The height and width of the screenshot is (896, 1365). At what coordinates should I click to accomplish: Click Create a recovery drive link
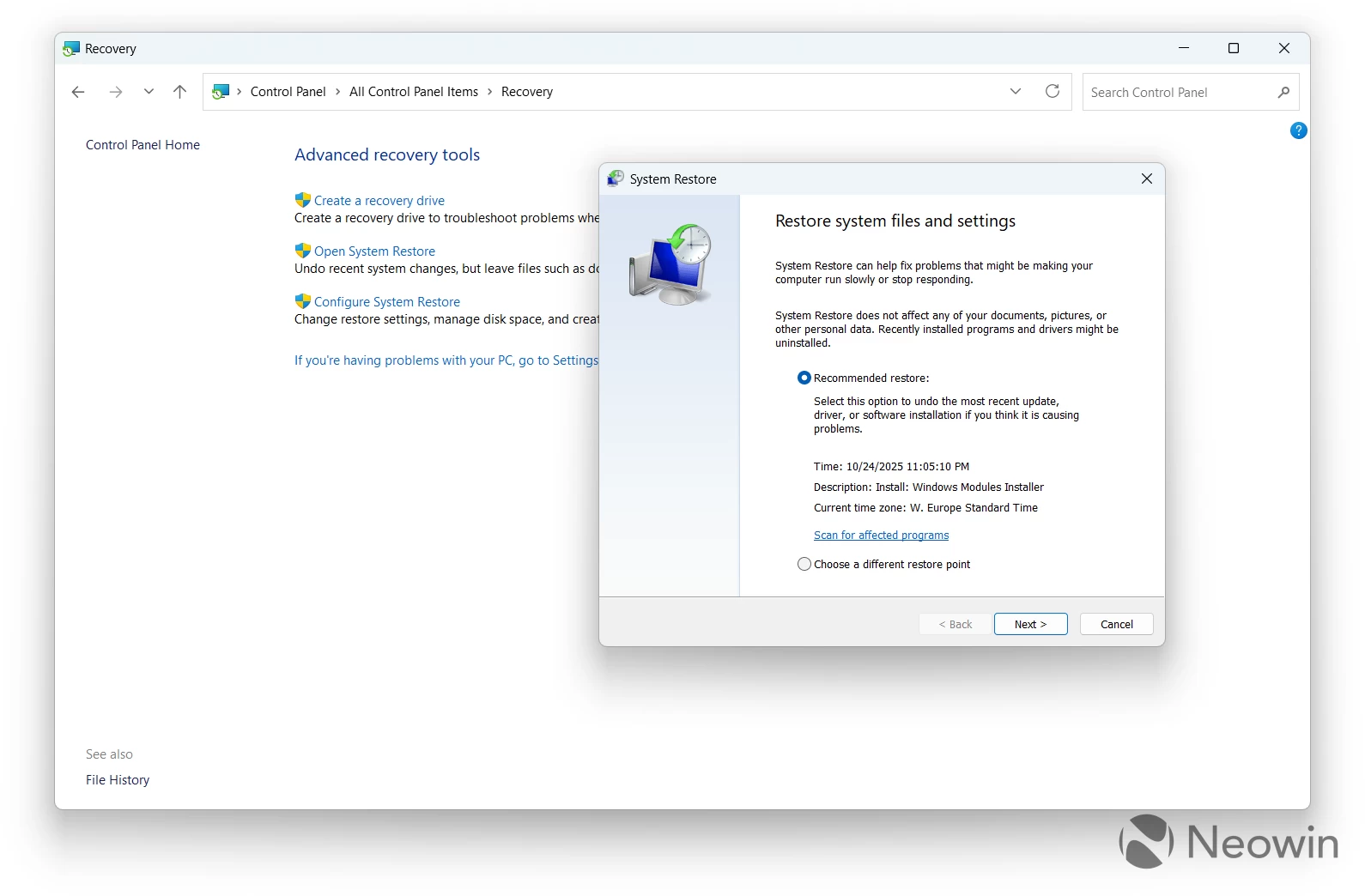[379, 201]
